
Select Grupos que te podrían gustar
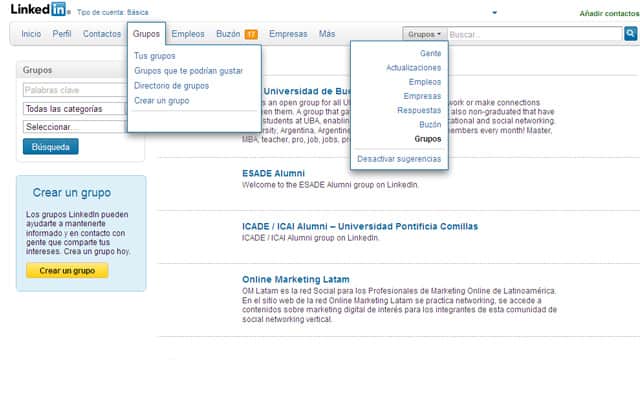pos(188,71)
